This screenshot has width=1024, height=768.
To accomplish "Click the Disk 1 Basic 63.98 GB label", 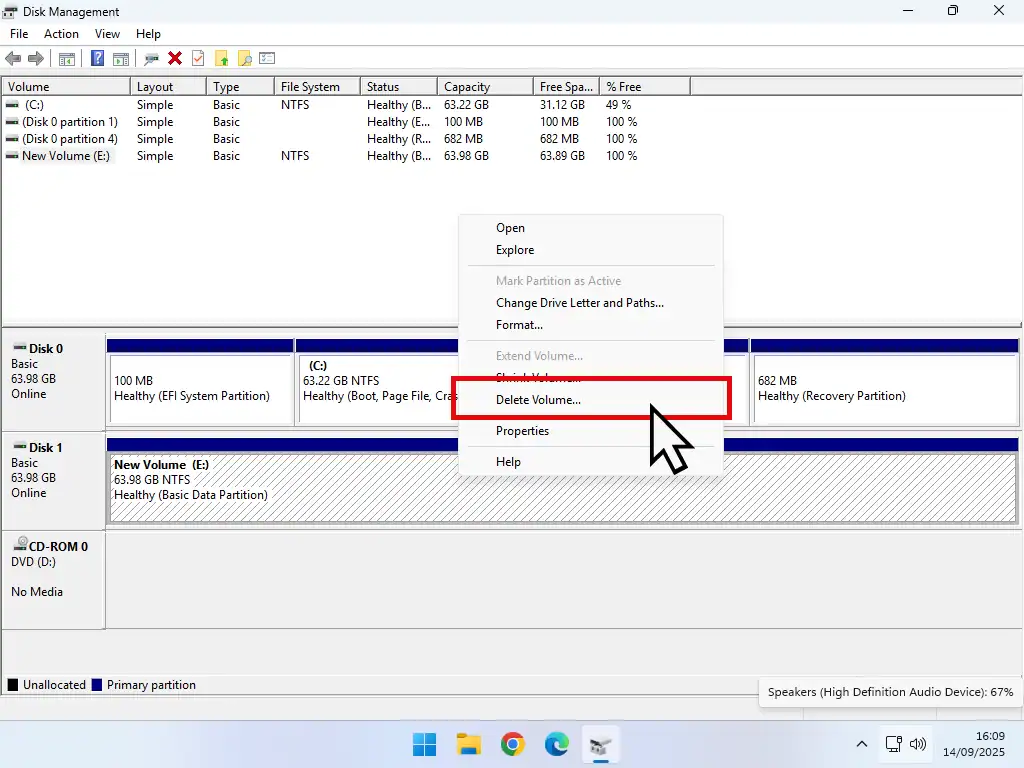I will tap(52, 481).
